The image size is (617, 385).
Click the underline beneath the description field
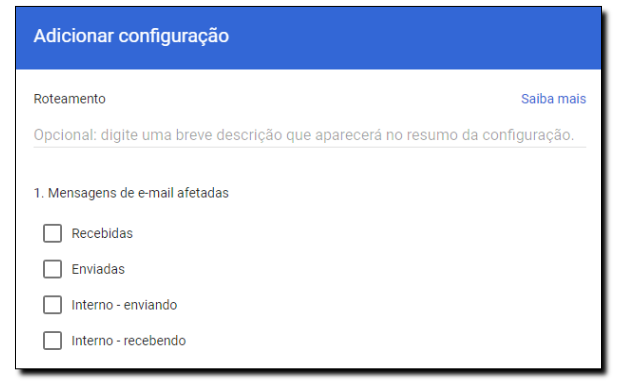pos(310,147)
